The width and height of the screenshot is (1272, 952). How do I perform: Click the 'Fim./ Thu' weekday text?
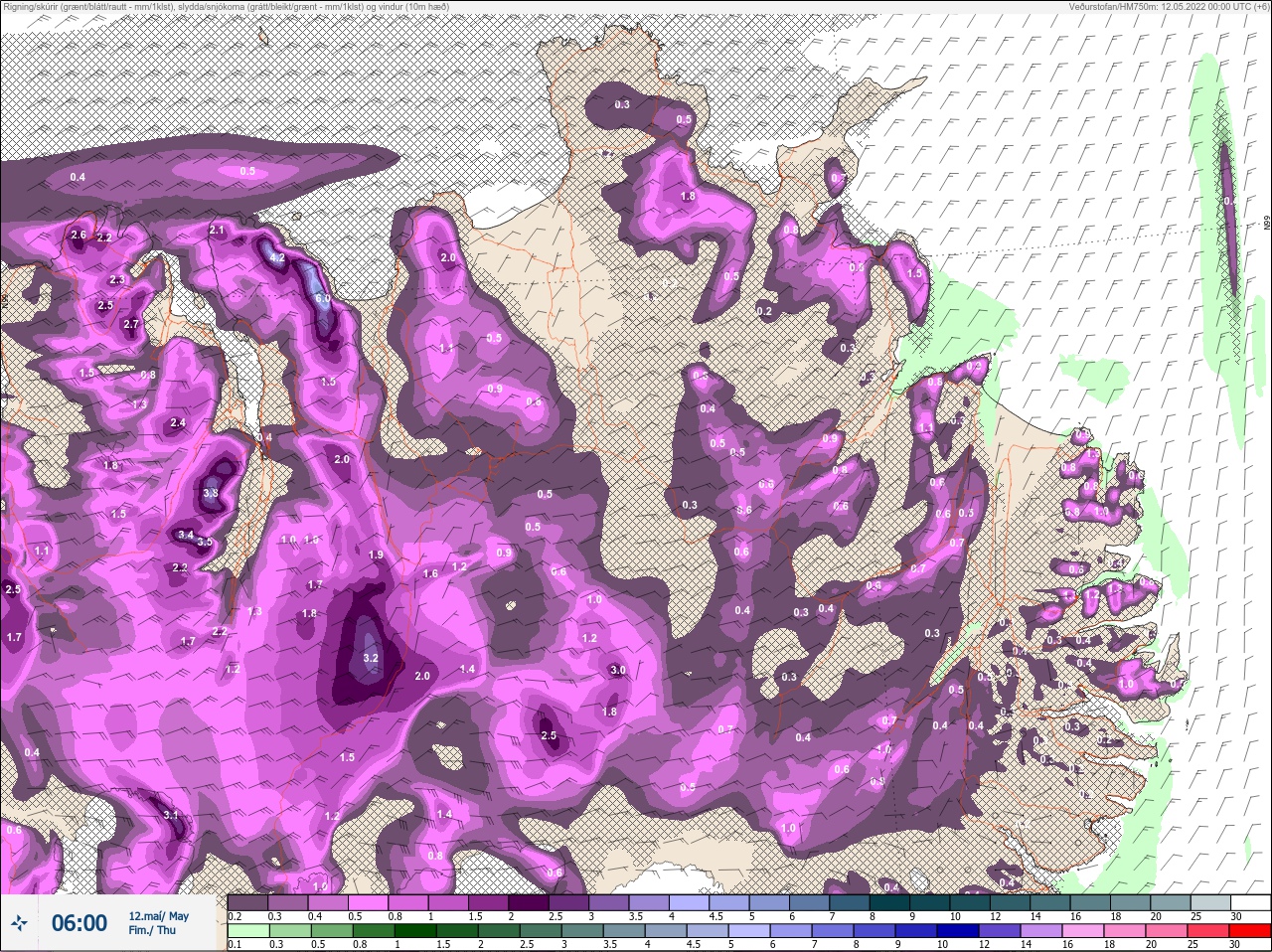point(152,930)
